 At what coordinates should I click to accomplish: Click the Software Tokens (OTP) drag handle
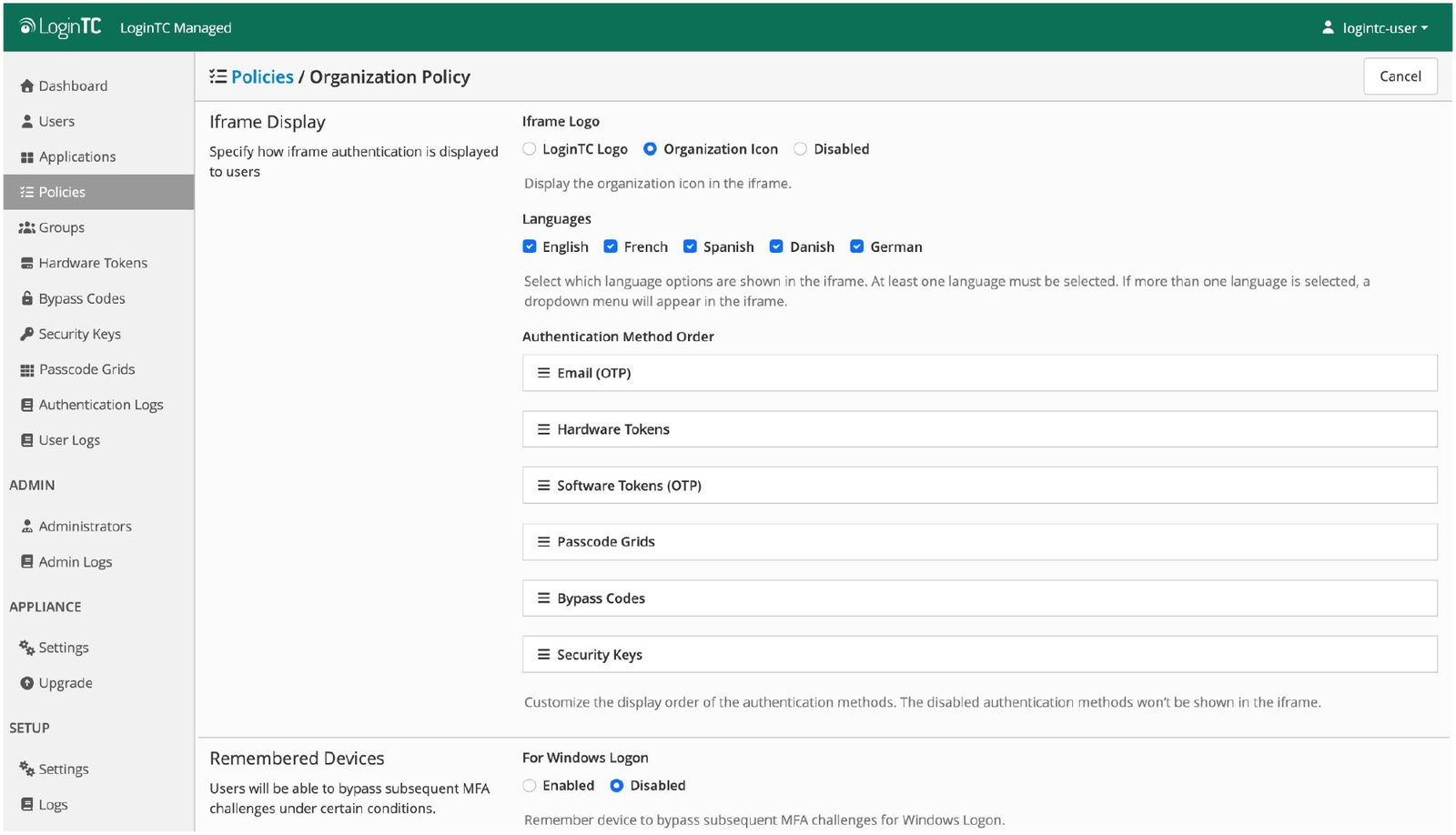[x=543, y=486]
